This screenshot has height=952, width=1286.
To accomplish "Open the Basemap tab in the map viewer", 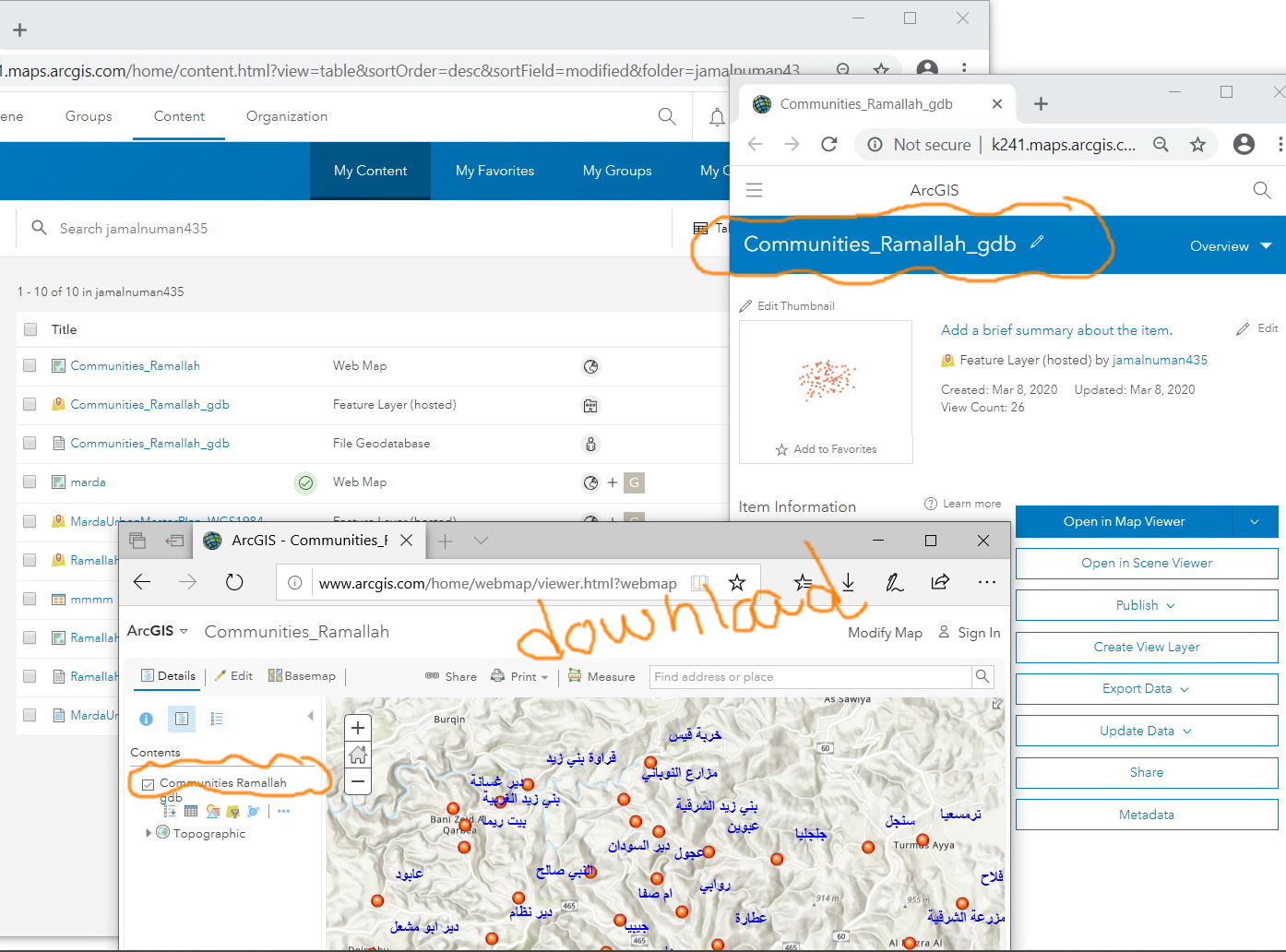I will [x=302, y=676].
